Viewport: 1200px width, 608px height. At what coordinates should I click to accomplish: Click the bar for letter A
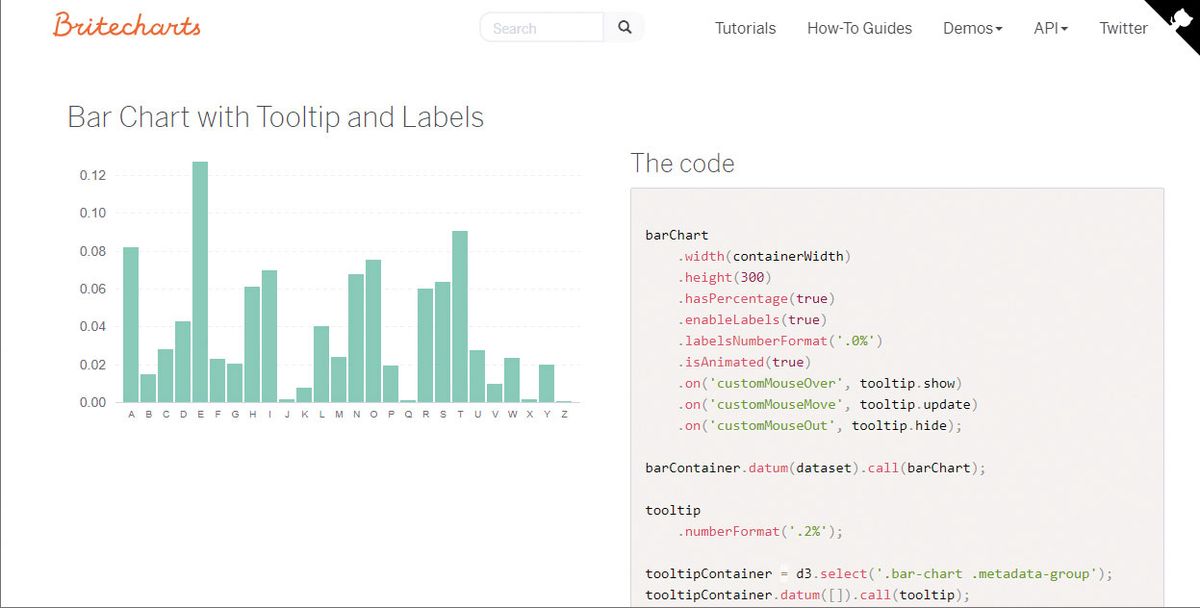coord(131,325)
